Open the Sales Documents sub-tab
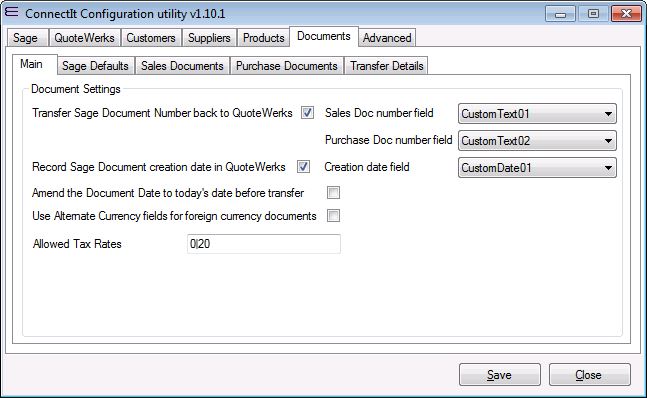This screenshot has width=647, height=398. [182, 66]
